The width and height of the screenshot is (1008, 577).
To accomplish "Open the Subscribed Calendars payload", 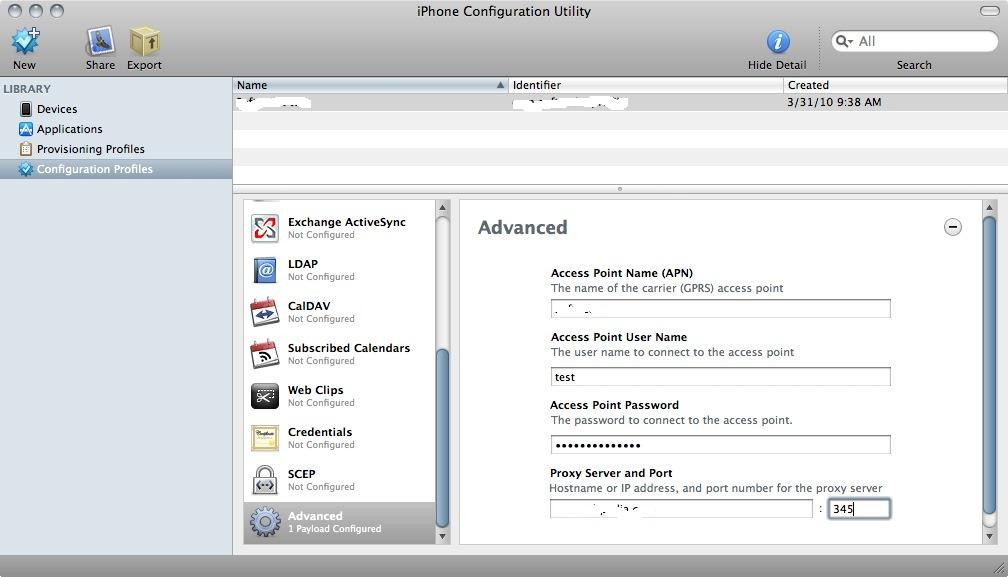I will tap(339, 354).
